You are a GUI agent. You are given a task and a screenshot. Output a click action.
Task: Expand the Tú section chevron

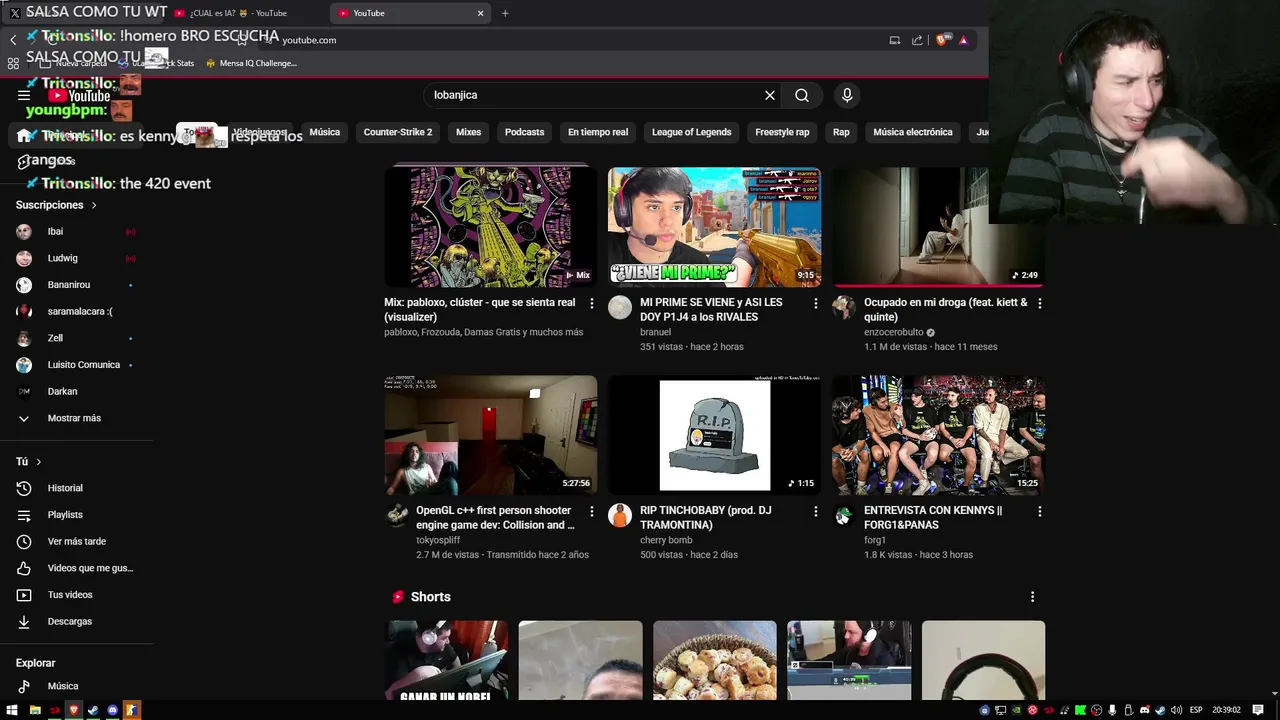39,462
